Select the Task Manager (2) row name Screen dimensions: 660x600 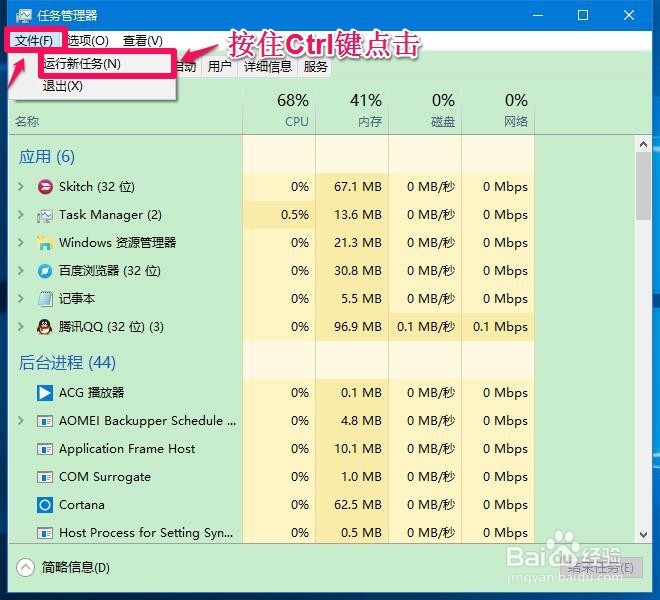click(x=110, y=215)
